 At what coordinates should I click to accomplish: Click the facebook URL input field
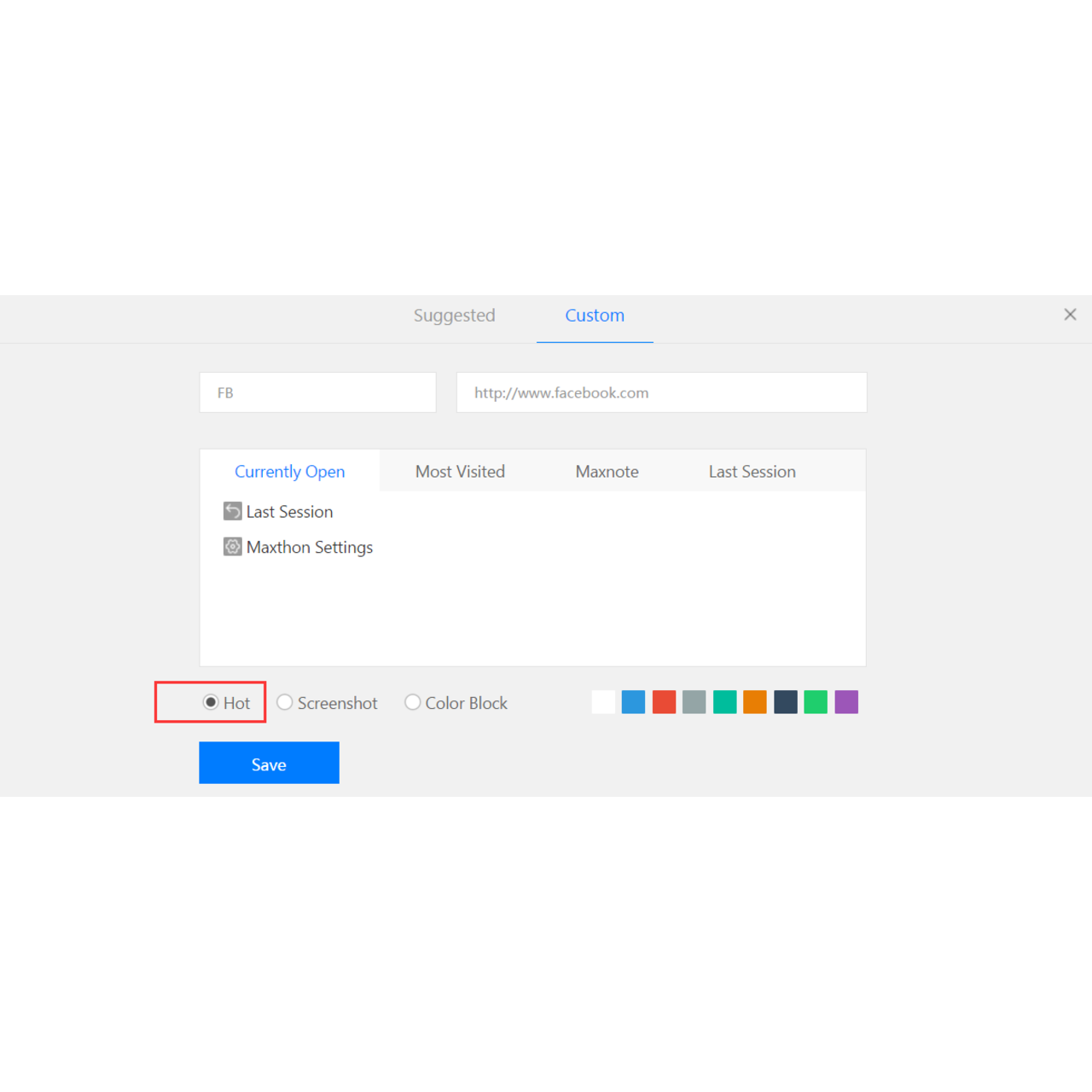pos(661,392)
